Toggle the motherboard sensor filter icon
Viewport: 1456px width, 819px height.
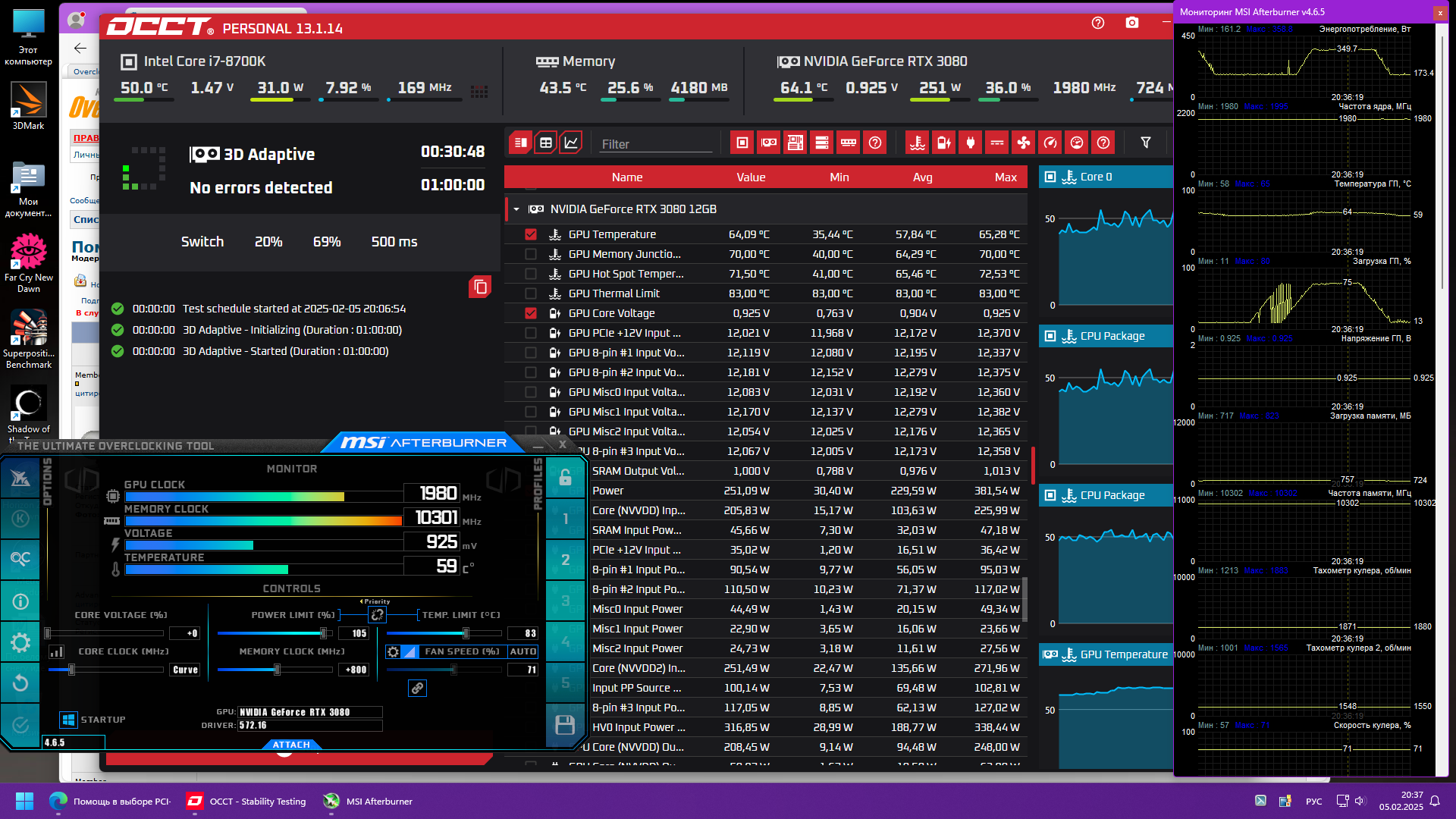[795, 143]
